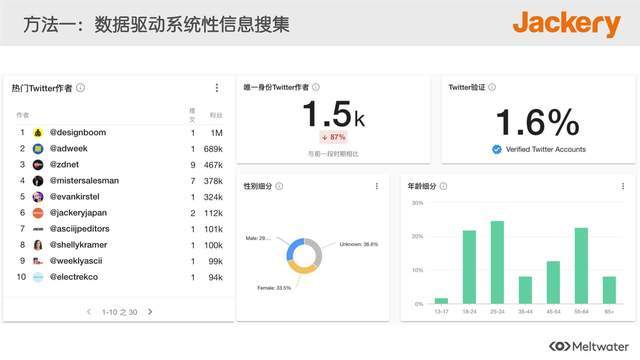Click the @zdnet avatar icon
Screen dimensions: 640x360
(x=38, y=164)
